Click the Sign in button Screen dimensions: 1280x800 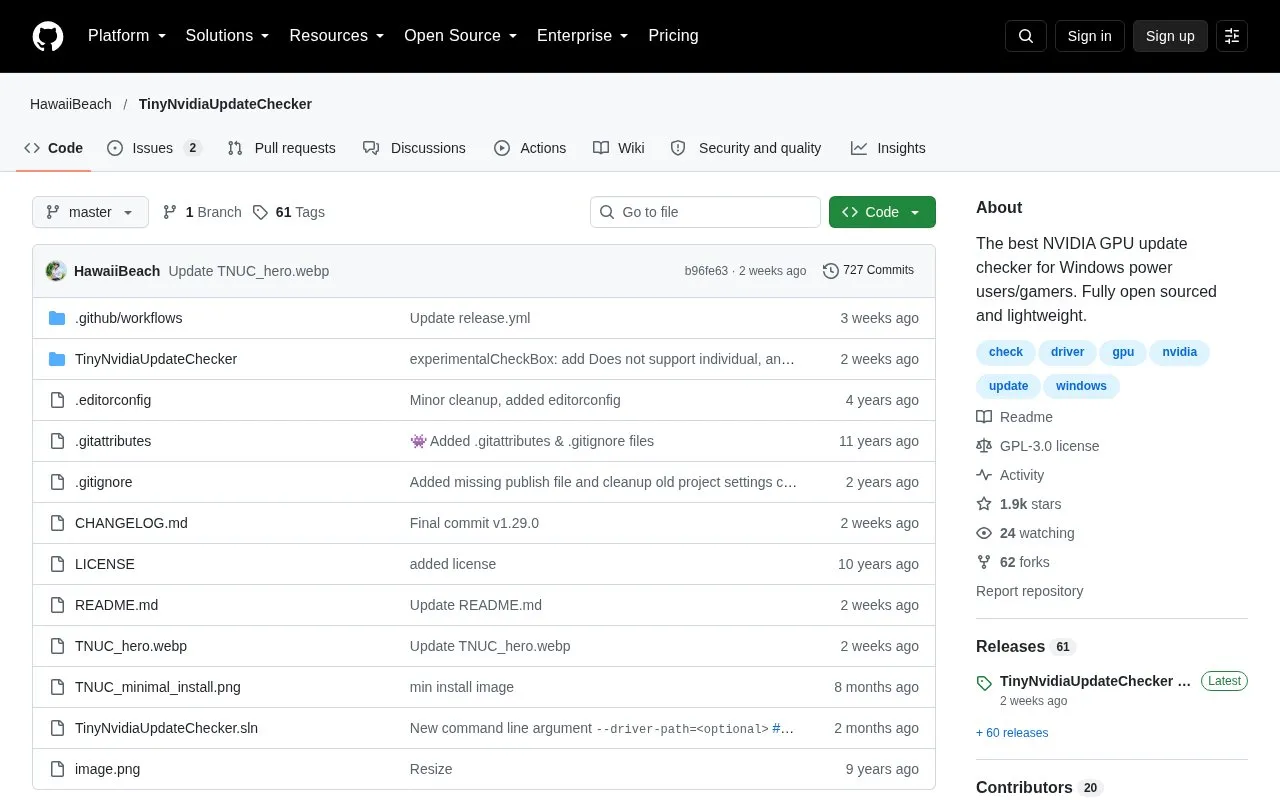pyautogui.click(x=1089, y=36)
